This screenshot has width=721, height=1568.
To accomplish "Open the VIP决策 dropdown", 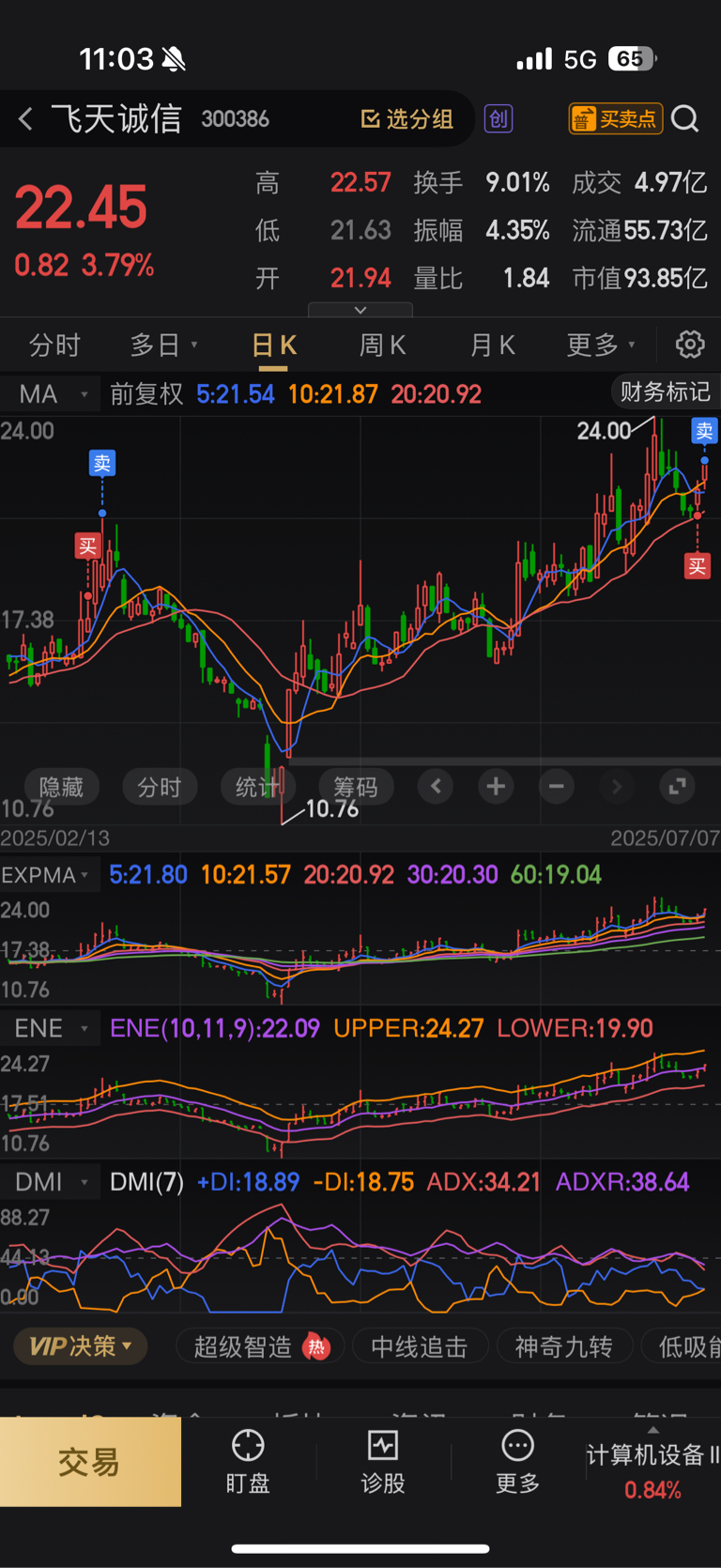I will click(x=81, y=1346).
